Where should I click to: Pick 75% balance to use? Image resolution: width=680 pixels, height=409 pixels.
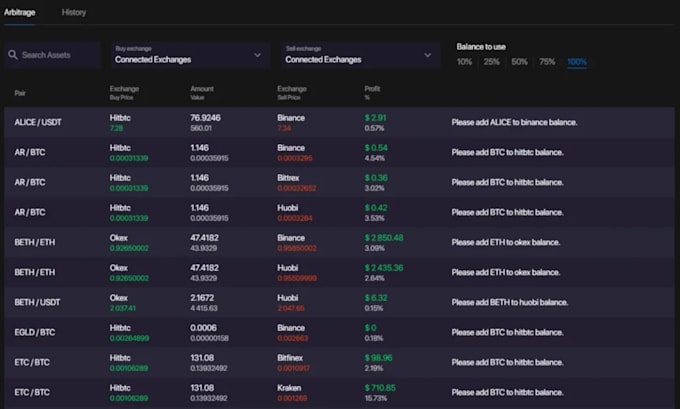(x=547, y=62)
